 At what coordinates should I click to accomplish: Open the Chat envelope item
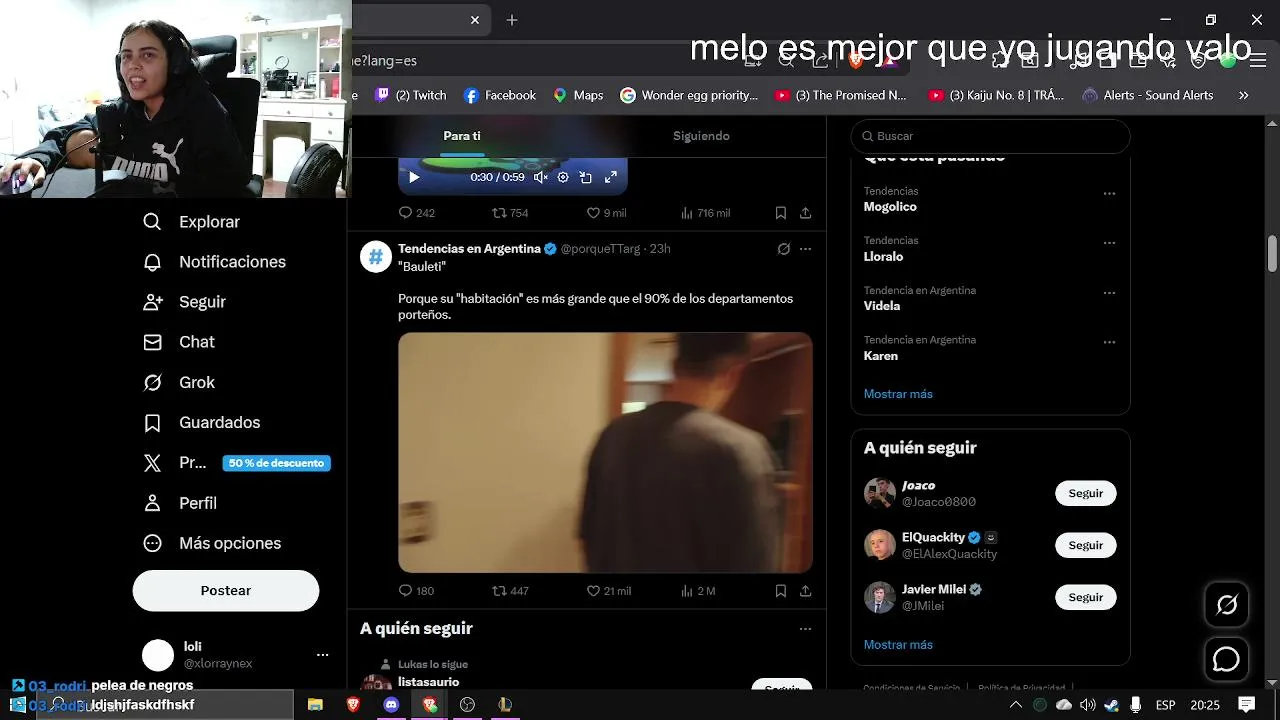[179, 342]
